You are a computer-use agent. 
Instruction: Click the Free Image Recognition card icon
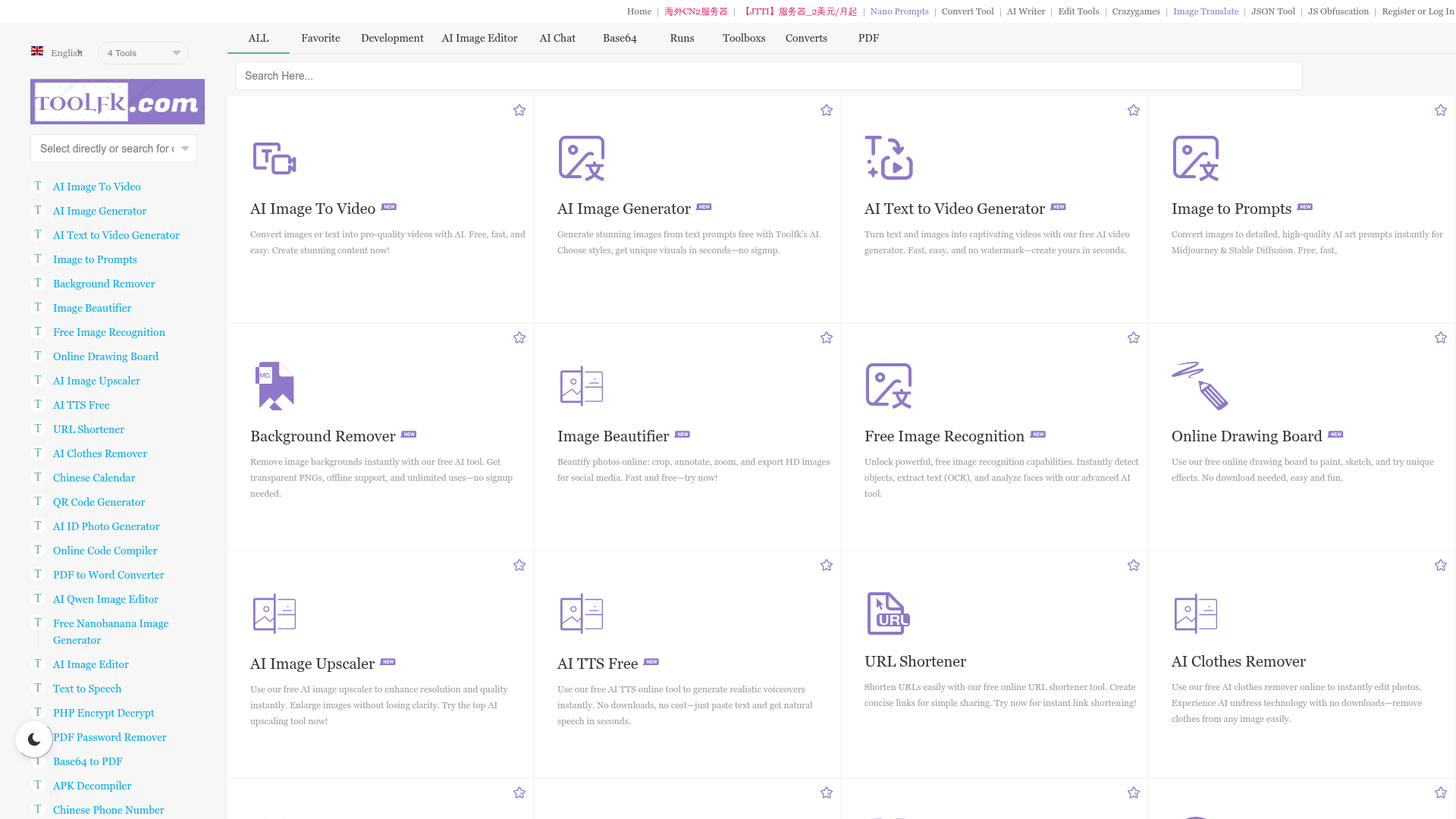tap(889, 386)
